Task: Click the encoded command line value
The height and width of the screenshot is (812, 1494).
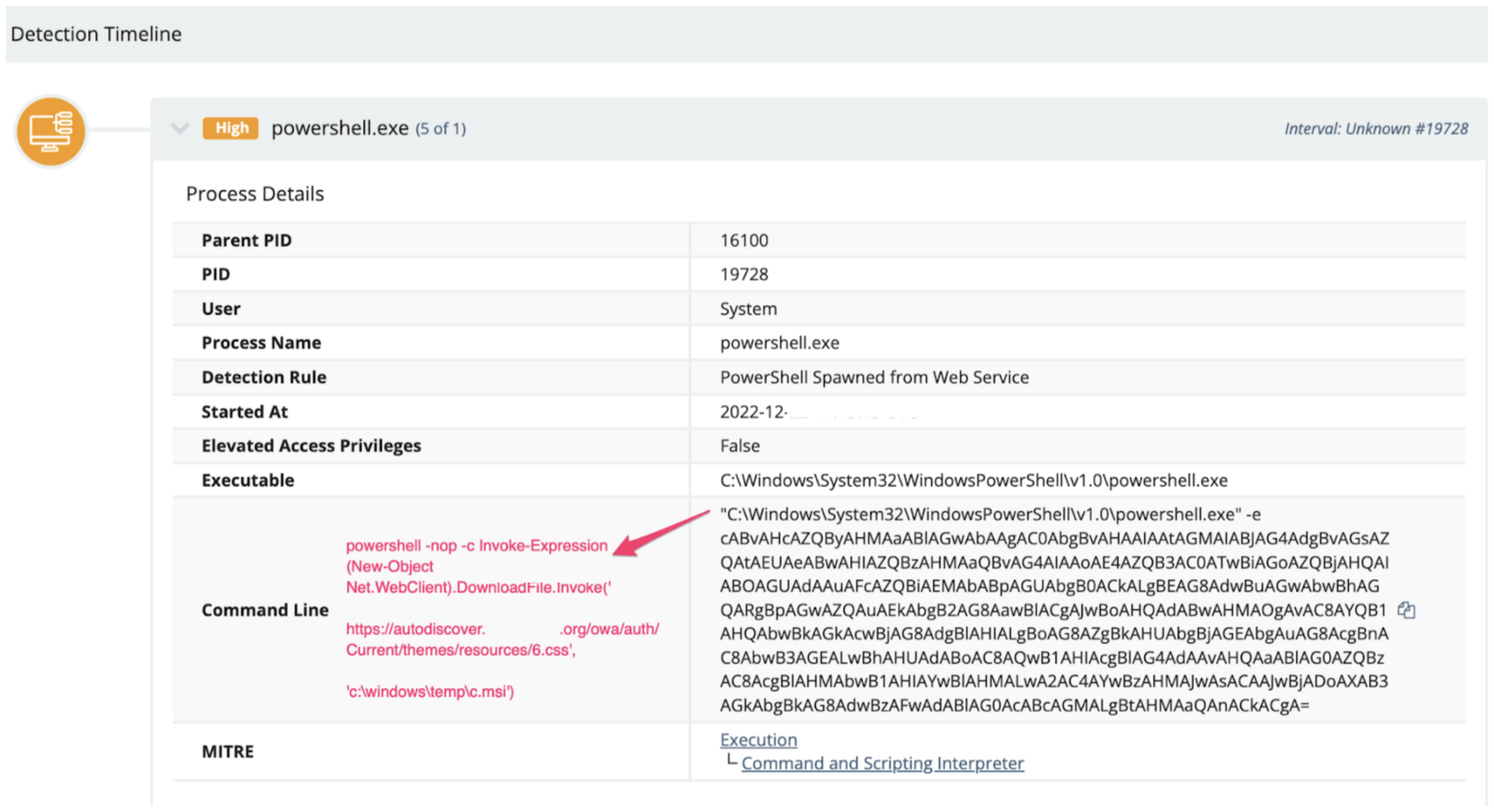Action: 1054,610
